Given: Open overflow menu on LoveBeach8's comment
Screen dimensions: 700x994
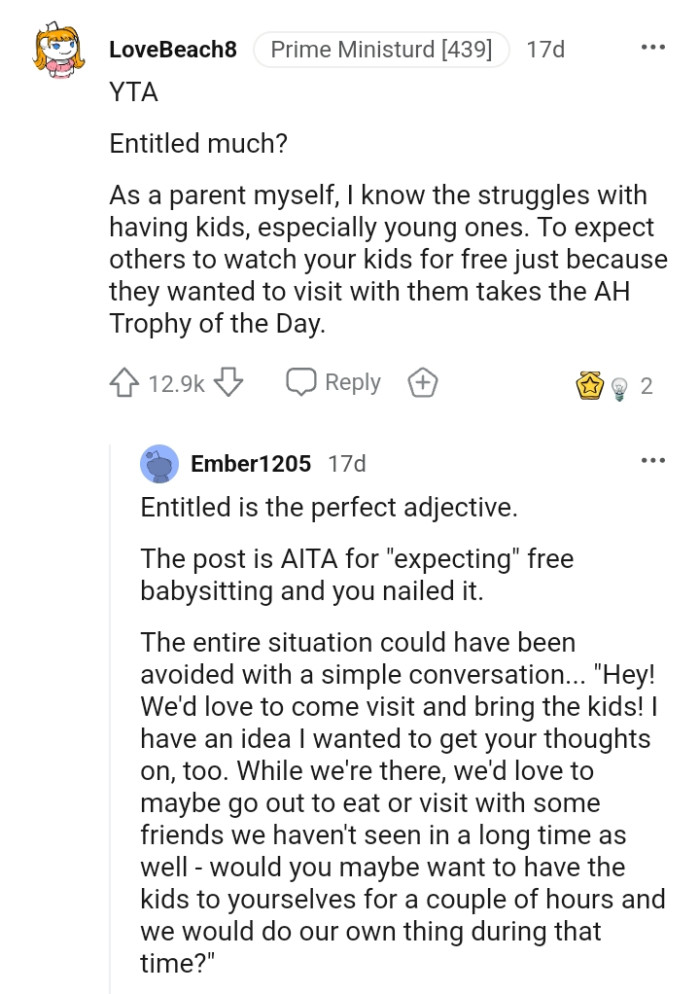Looking at the screenshot, I should [x=653, y=46].
